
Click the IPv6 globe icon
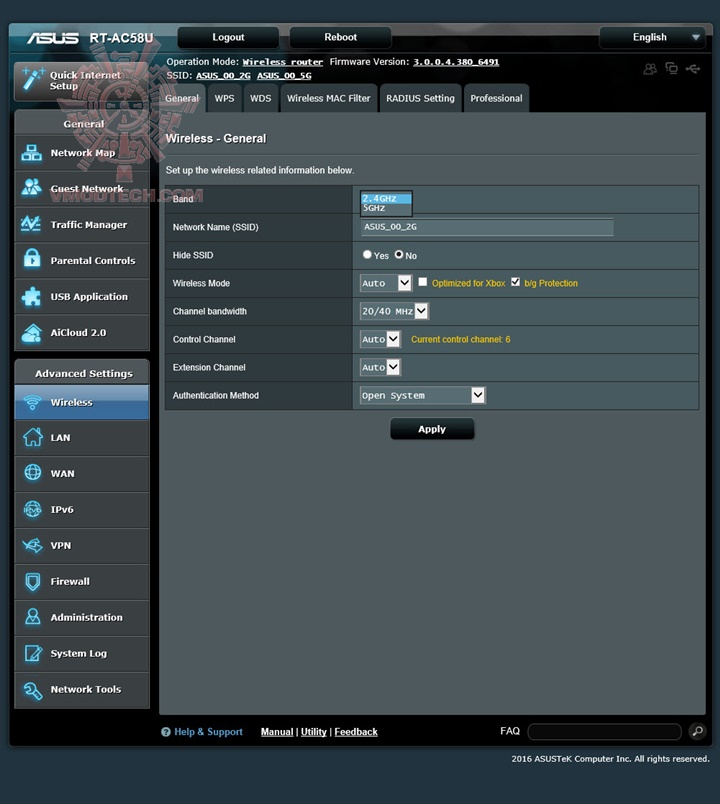pos(33,509)
